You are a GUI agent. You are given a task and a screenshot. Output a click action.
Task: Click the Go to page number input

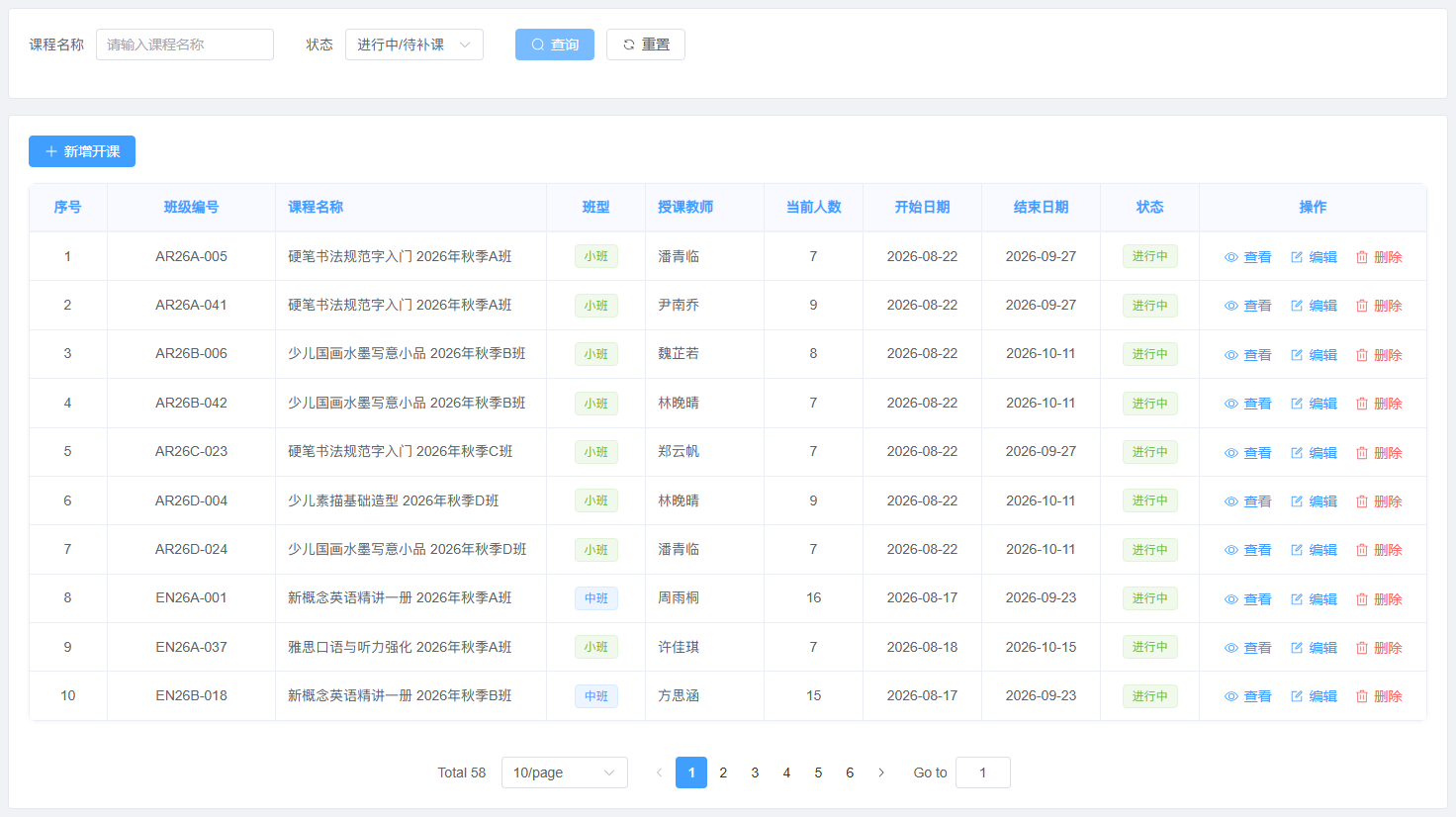pos(983,772)
